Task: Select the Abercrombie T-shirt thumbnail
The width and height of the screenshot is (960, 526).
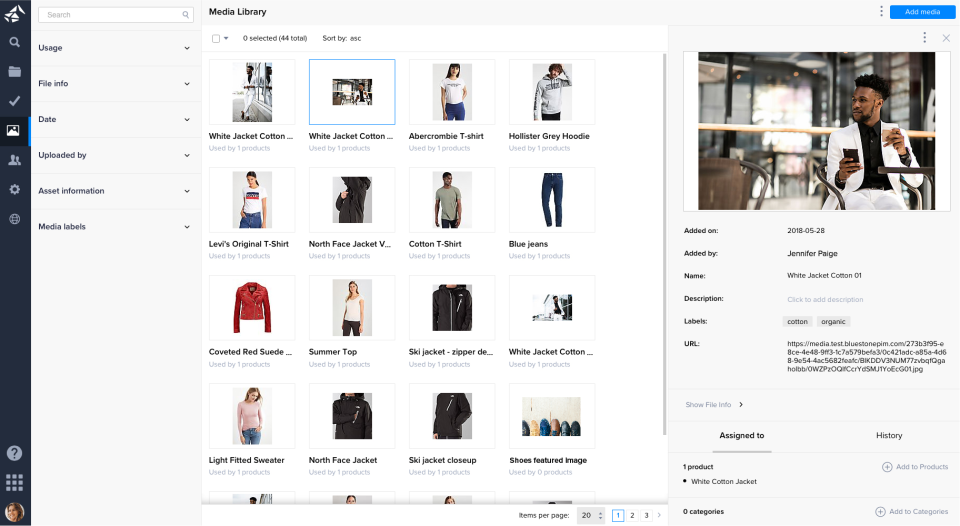Action: click(x=452, y=92)
